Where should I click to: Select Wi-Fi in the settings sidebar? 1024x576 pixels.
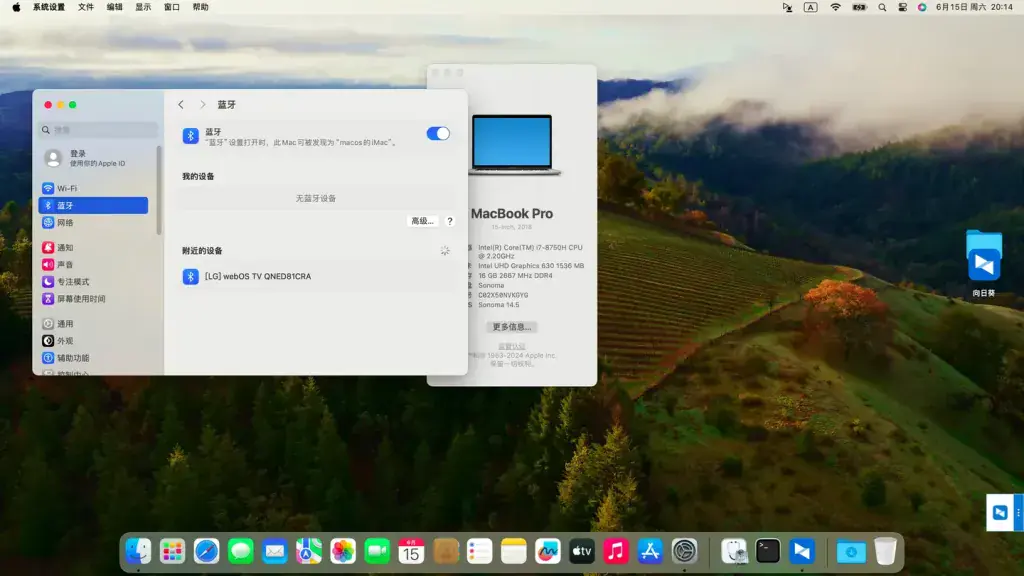click(93, 188)
